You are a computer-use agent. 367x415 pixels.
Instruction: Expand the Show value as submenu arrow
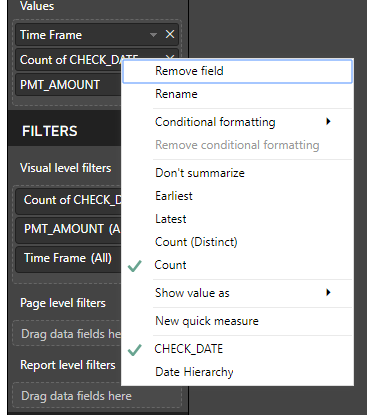(x=328, y=292)
